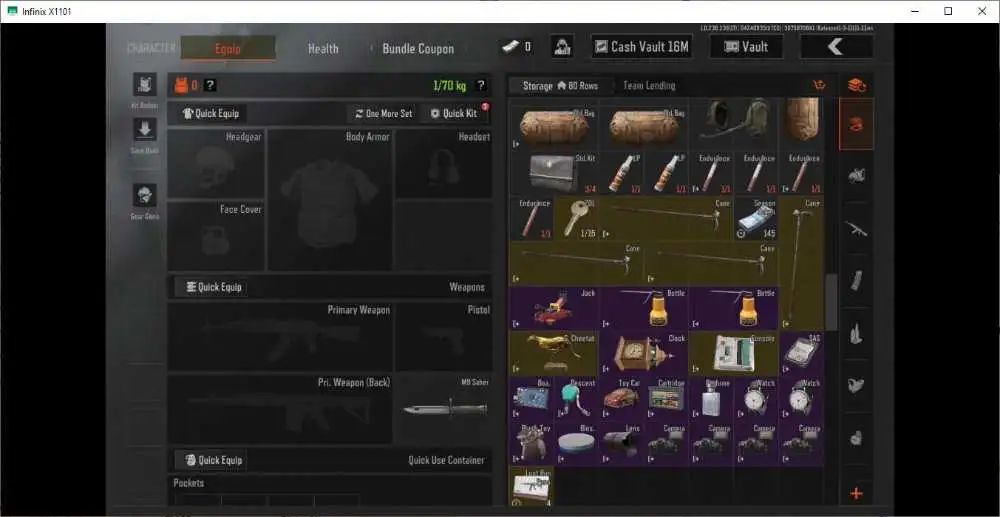Select the highlighted orange box category icon

coord(856,124)
